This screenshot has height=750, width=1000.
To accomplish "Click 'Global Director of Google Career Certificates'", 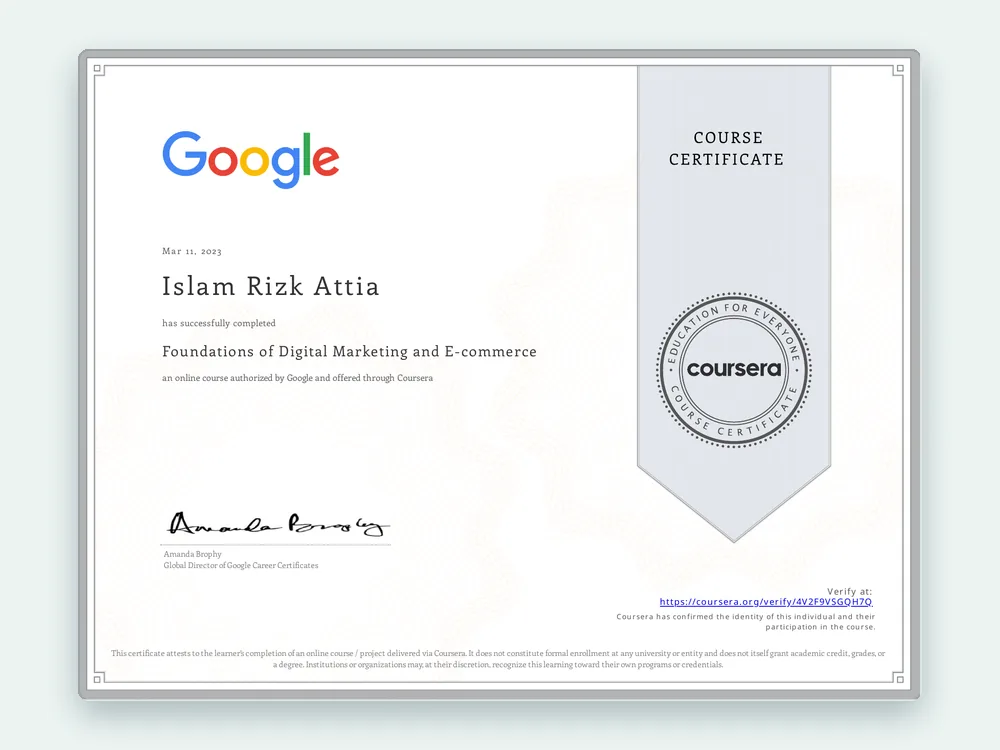I will (240, 566).
